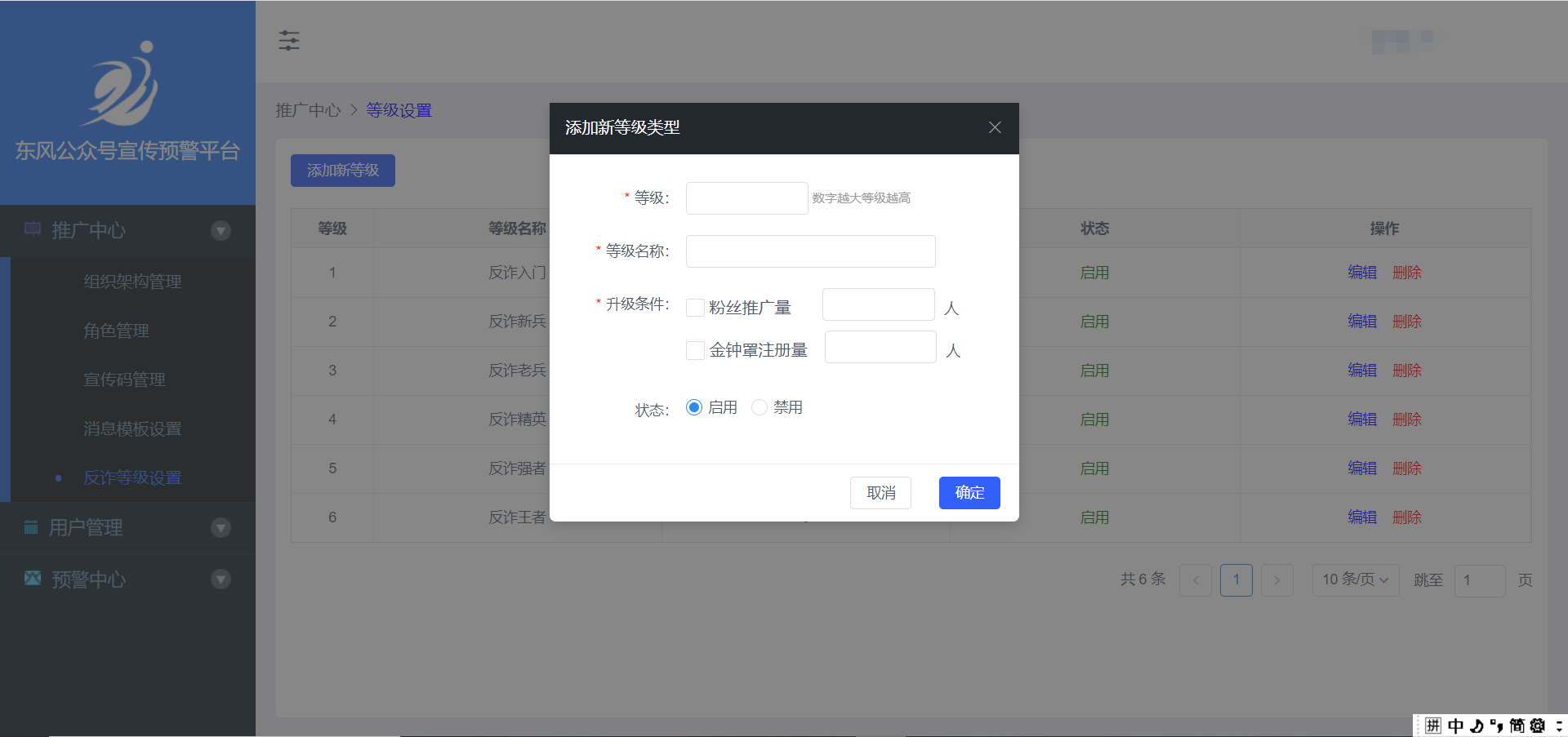Select the 禁用 radio button

coord(759,407)
